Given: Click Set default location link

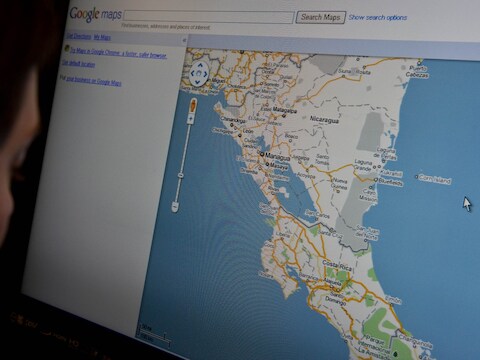Looking at the screenshot, I should tap(79, 63).
